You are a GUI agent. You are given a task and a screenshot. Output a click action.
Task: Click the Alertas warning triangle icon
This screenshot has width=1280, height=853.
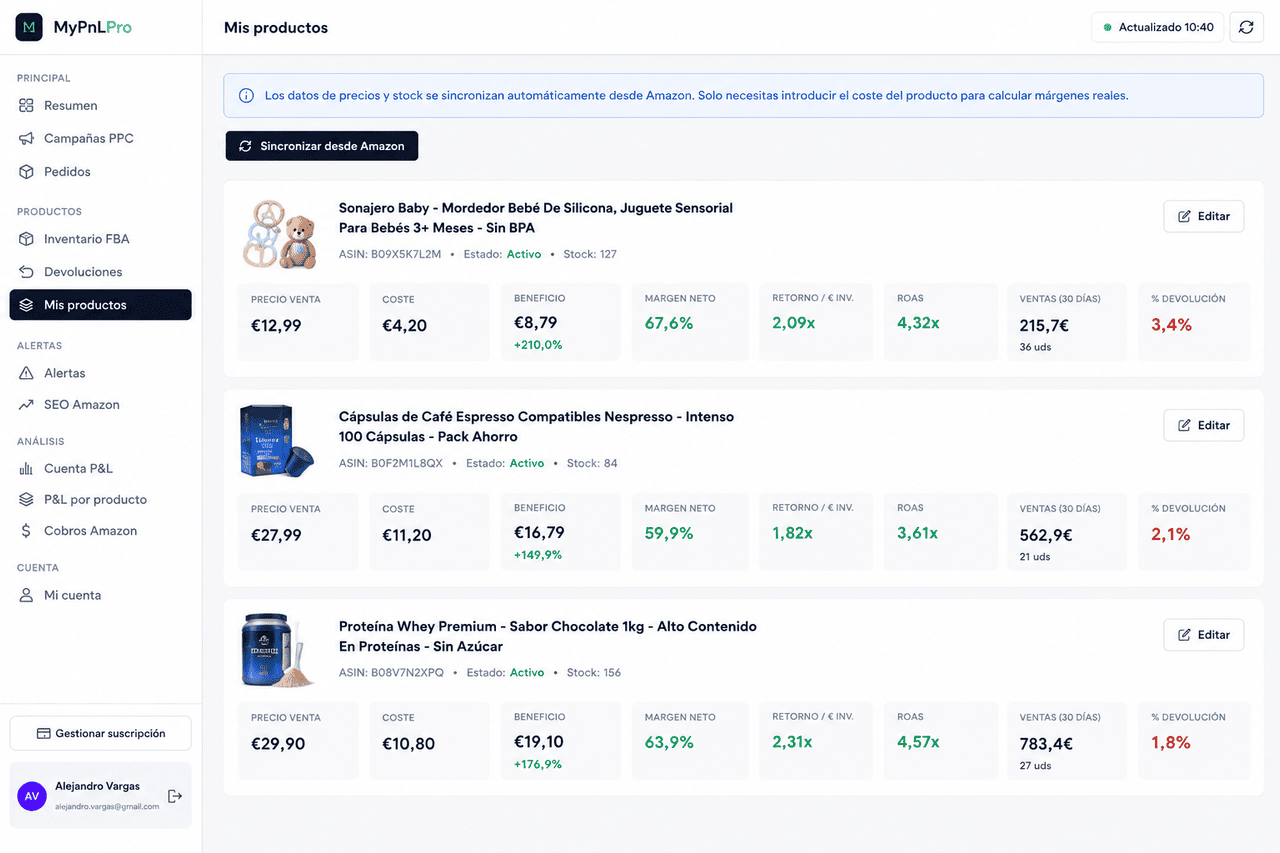(x=27, y=373)
